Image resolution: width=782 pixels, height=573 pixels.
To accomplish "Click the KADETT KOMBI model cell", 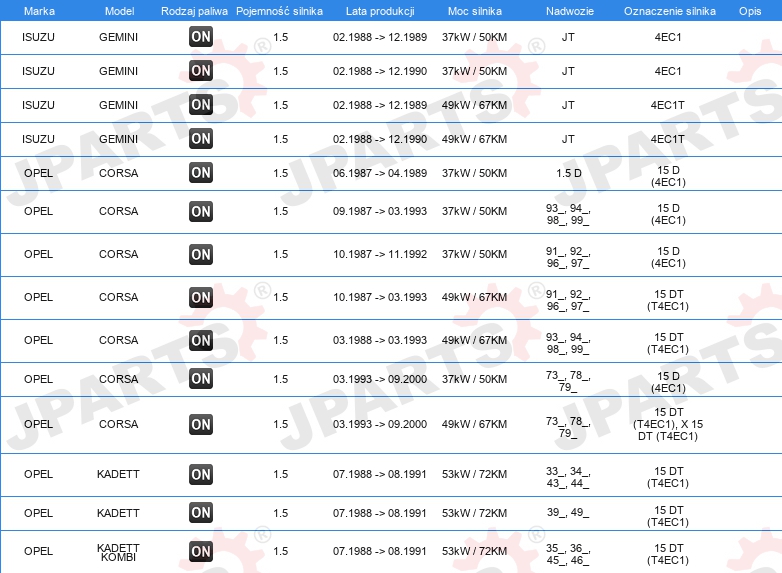I will click(x=118, y=553).
